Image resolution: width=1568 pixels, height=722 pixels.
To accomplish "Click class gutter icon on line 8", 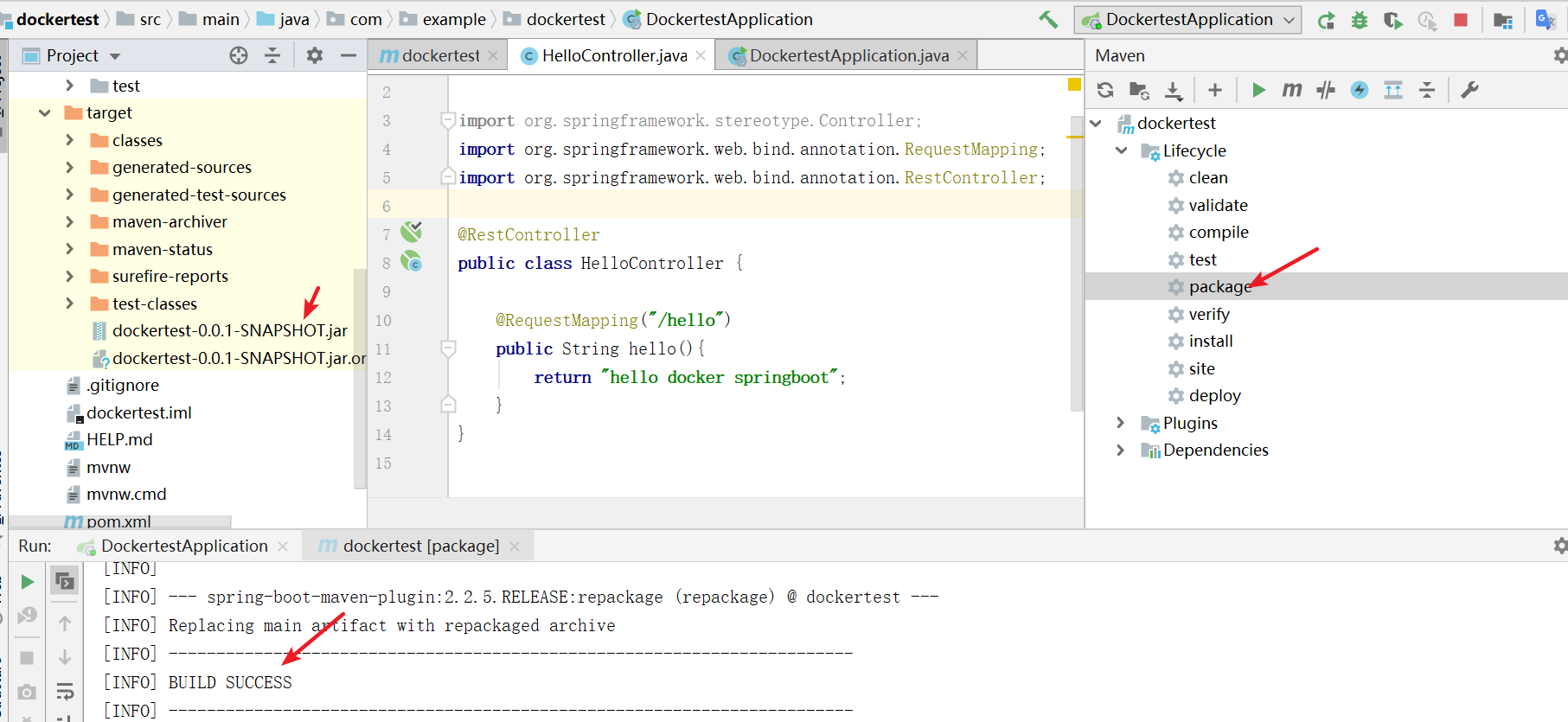I will point(412,261).
